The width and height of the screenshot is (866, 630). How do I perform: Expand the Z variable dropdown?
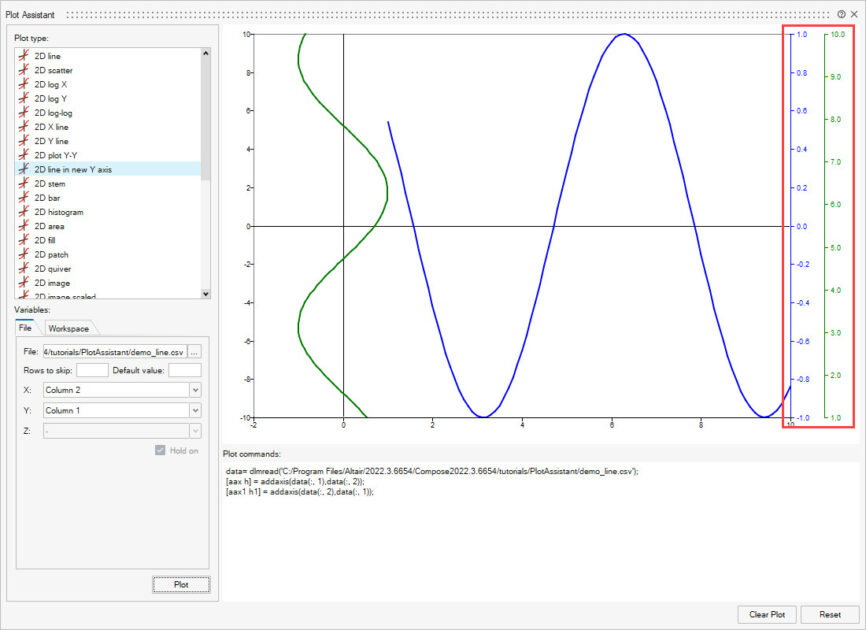(x=196, y=430)
